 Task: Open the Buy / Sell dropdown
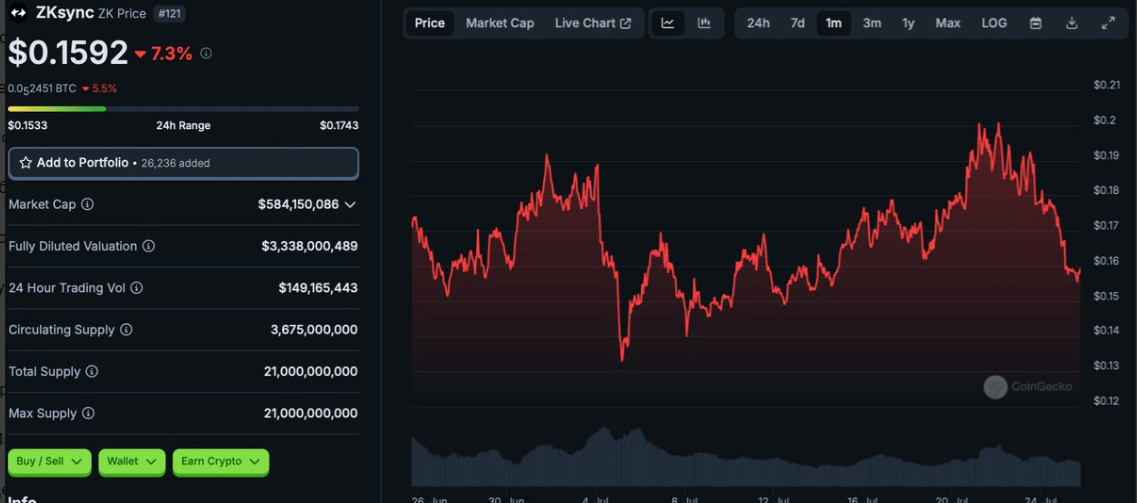pos(49,461)
